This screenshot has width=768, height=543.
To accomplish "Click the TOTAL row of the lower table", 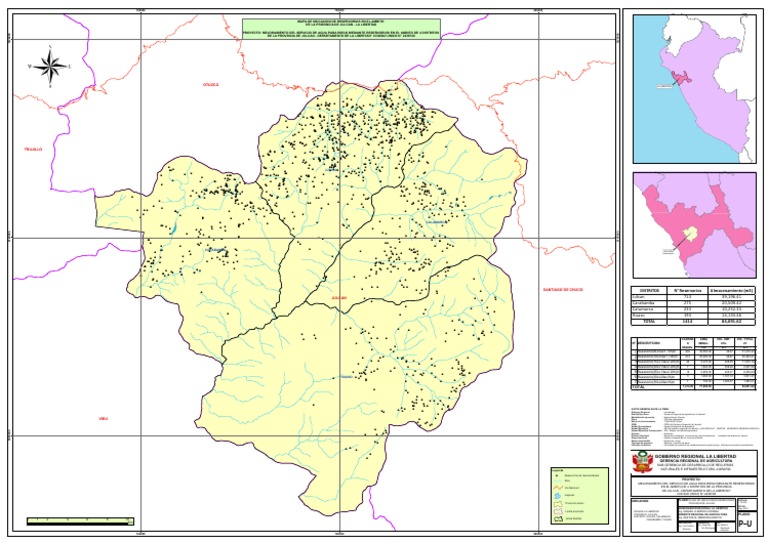I will pos(693,387).
